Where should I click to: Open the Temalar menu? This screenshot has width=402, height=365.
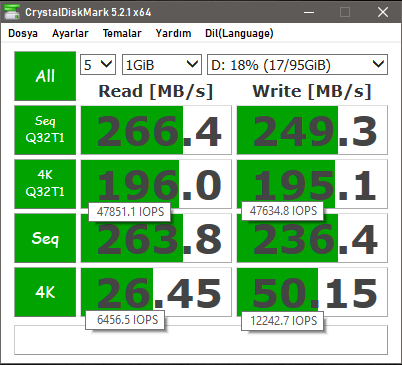click(122, 33)
